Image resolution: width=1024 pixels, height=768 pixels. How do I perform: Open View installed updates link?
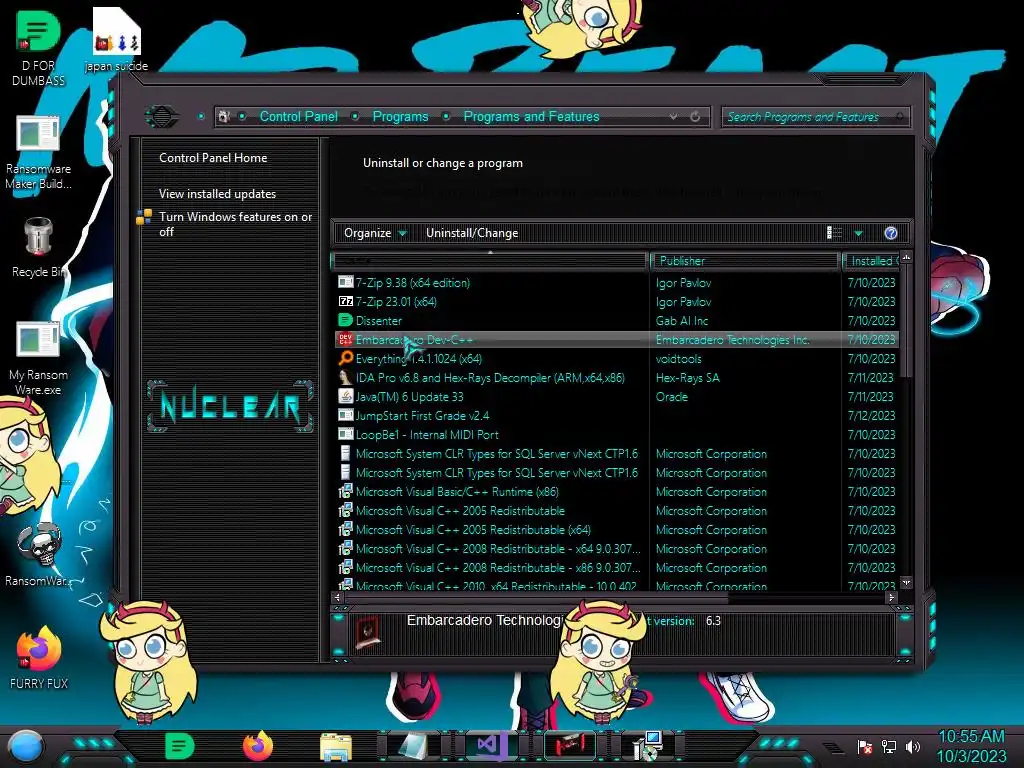pyautogui.click(x=217, y=194)
